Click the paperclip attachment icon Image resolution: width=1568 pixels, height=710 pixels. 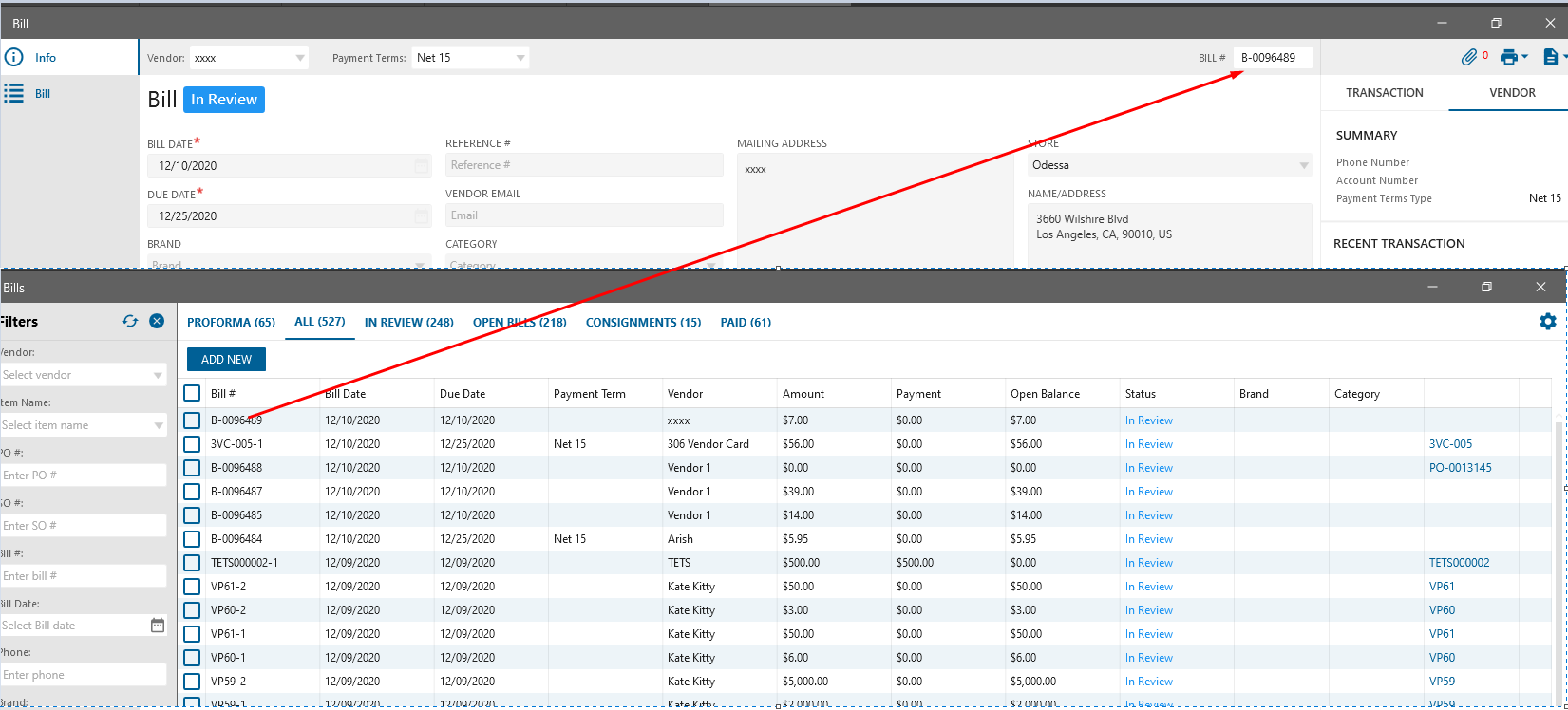point(1469,58)
